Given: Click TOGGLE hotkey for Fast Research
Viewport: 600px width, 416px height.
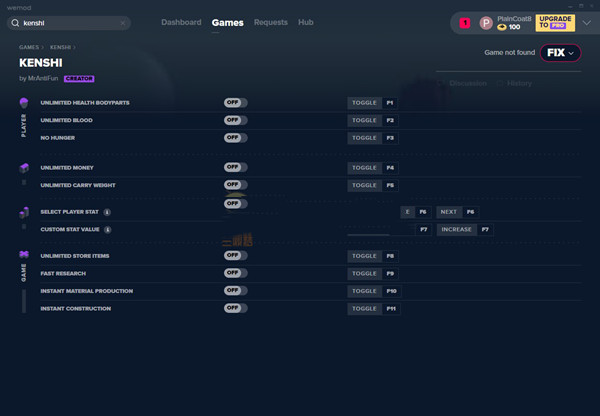Looking at the screenshot, I should pos(373,273).
